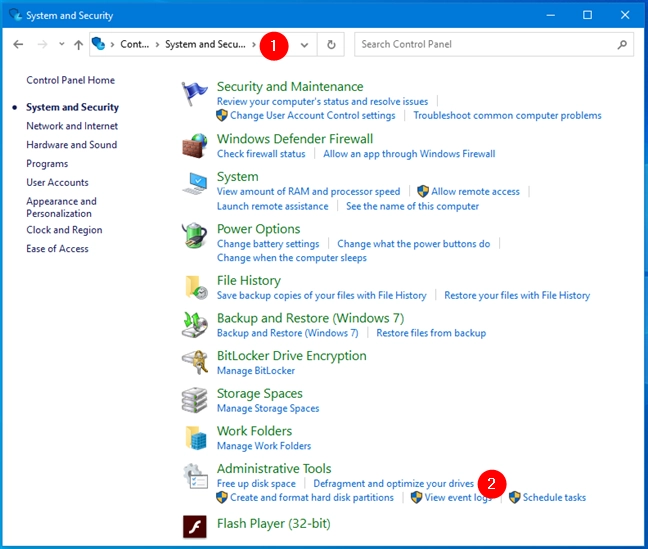The image size is (648, 549).
Task: Click Create and format hard disk partitions
Action: point(312,498)
